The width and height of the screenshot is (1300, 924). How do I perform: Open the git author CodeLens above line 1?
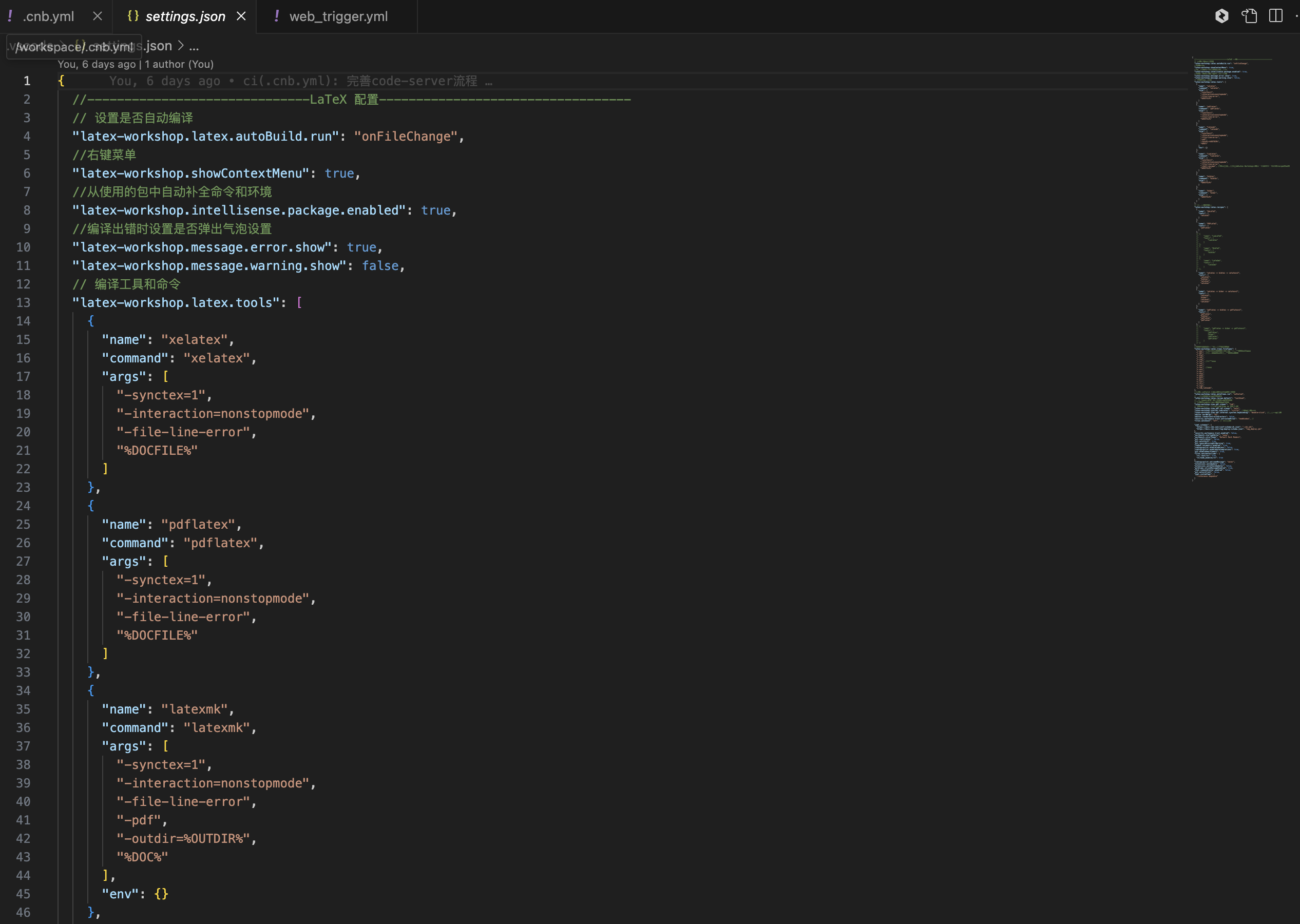tap(136, 64)
